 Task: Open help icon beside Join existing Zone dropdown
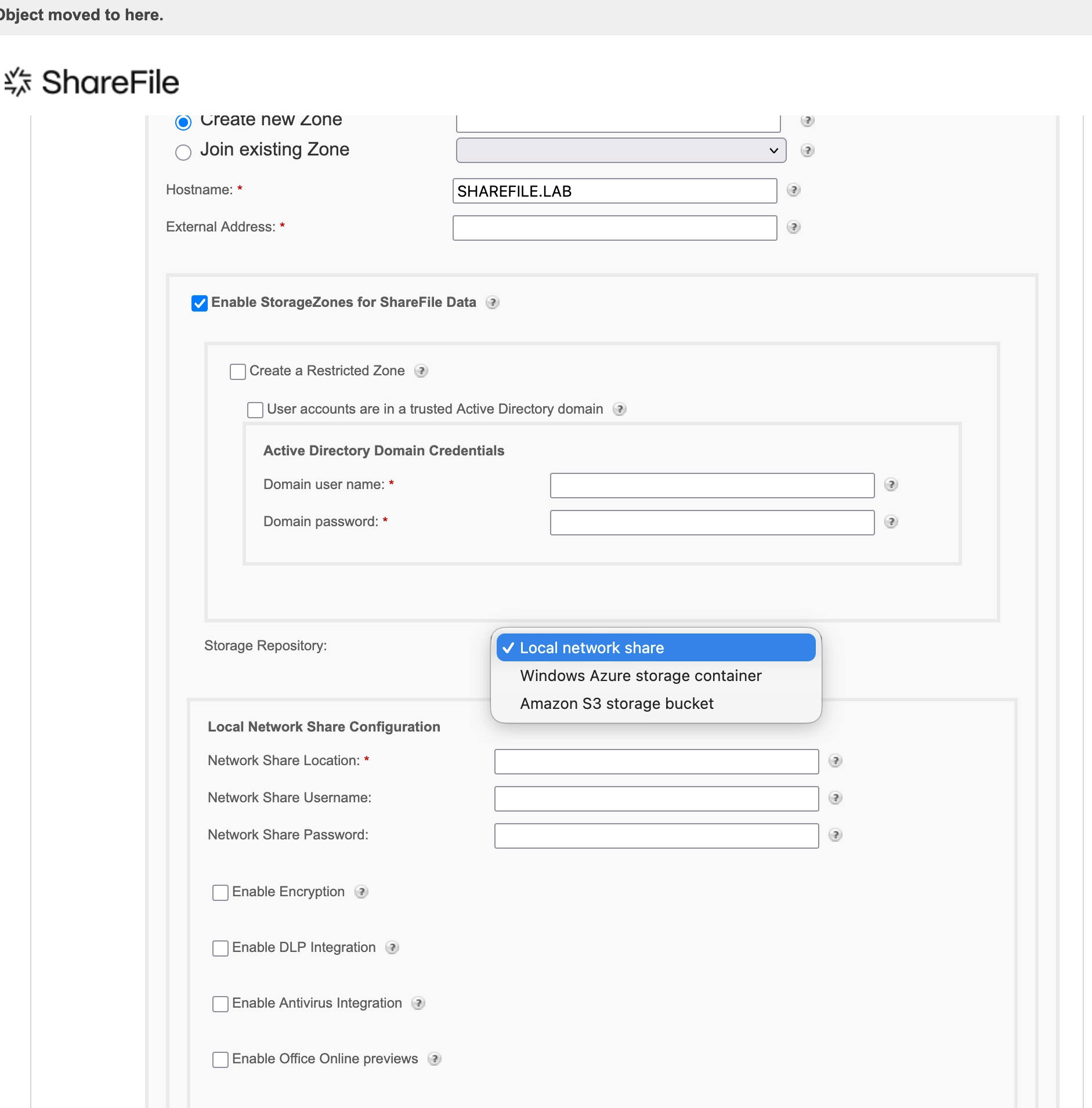tap(807, 151)
